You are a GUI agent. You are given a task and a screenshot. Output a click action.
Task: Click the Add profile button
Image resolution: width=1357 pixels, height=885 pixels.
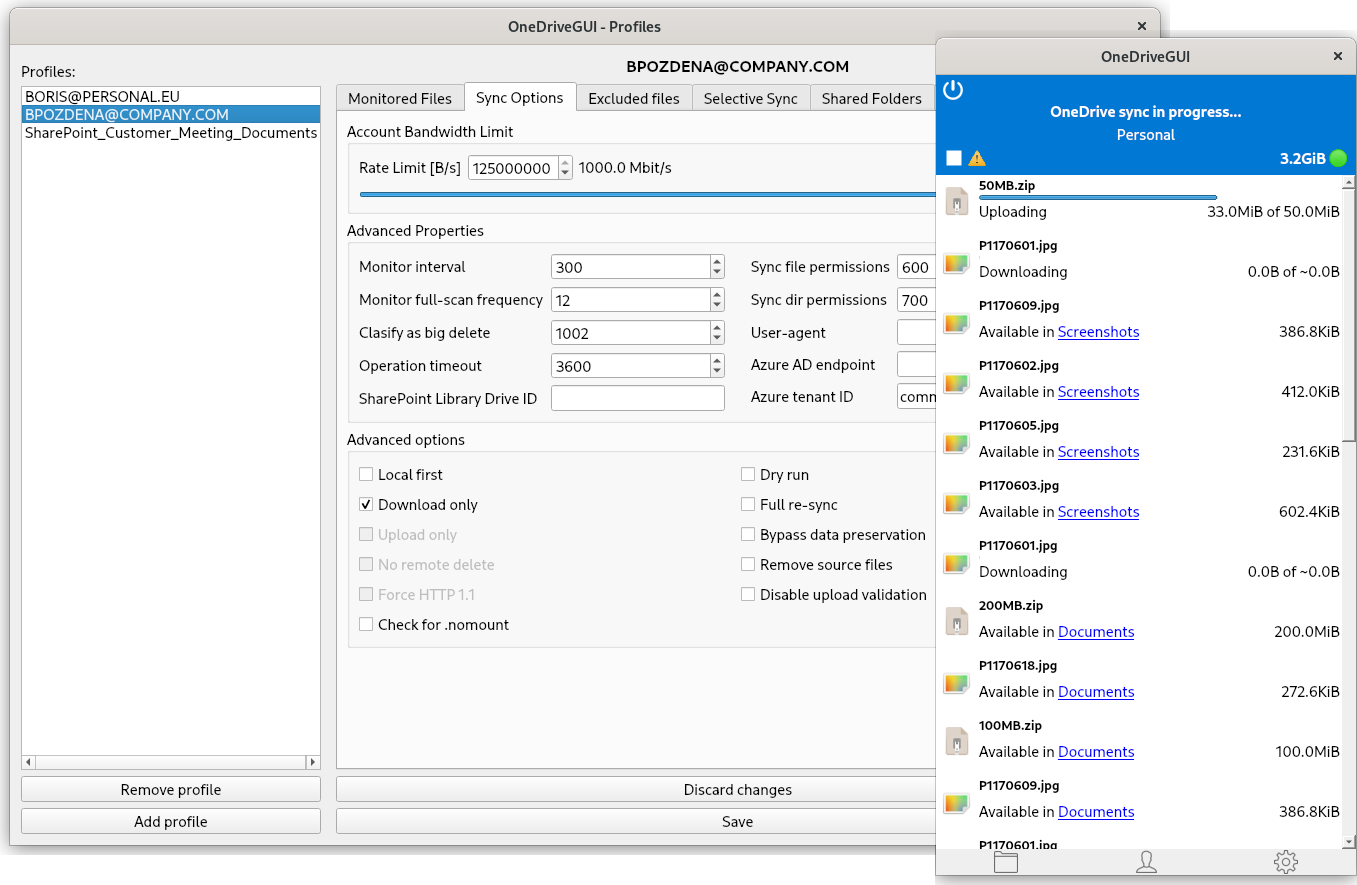tap(171, 821)
